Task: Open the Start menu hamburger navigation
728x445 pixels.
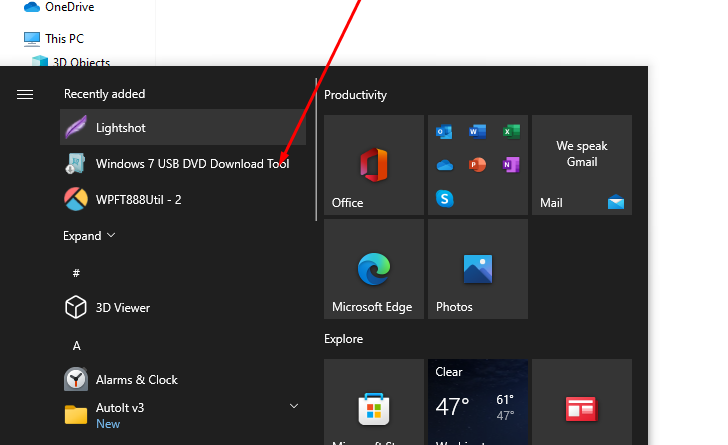Action: pyautogui.click(x=25, y=94)
